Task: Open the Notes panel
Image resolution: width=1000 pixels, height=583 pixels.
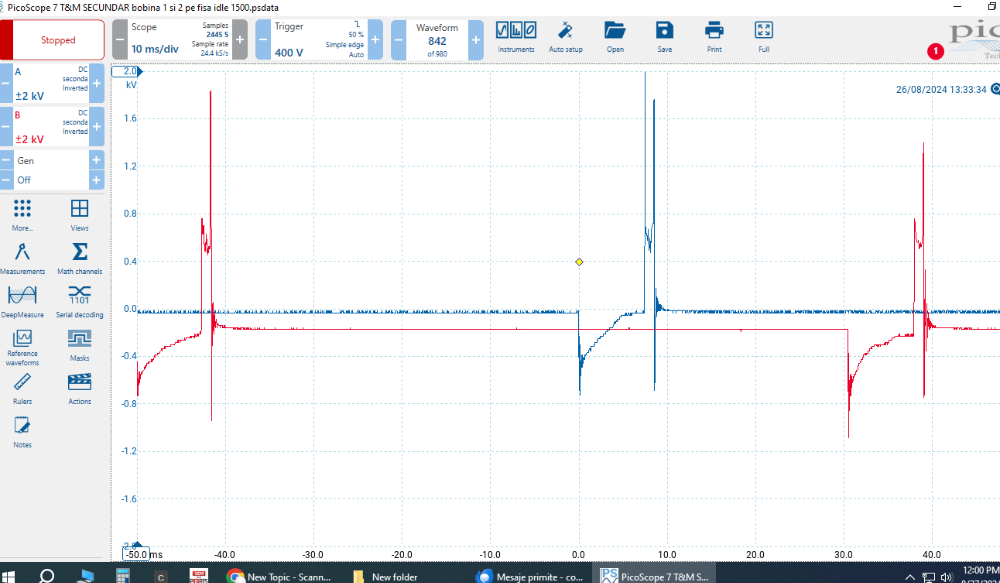Action: tap(22, 431)
